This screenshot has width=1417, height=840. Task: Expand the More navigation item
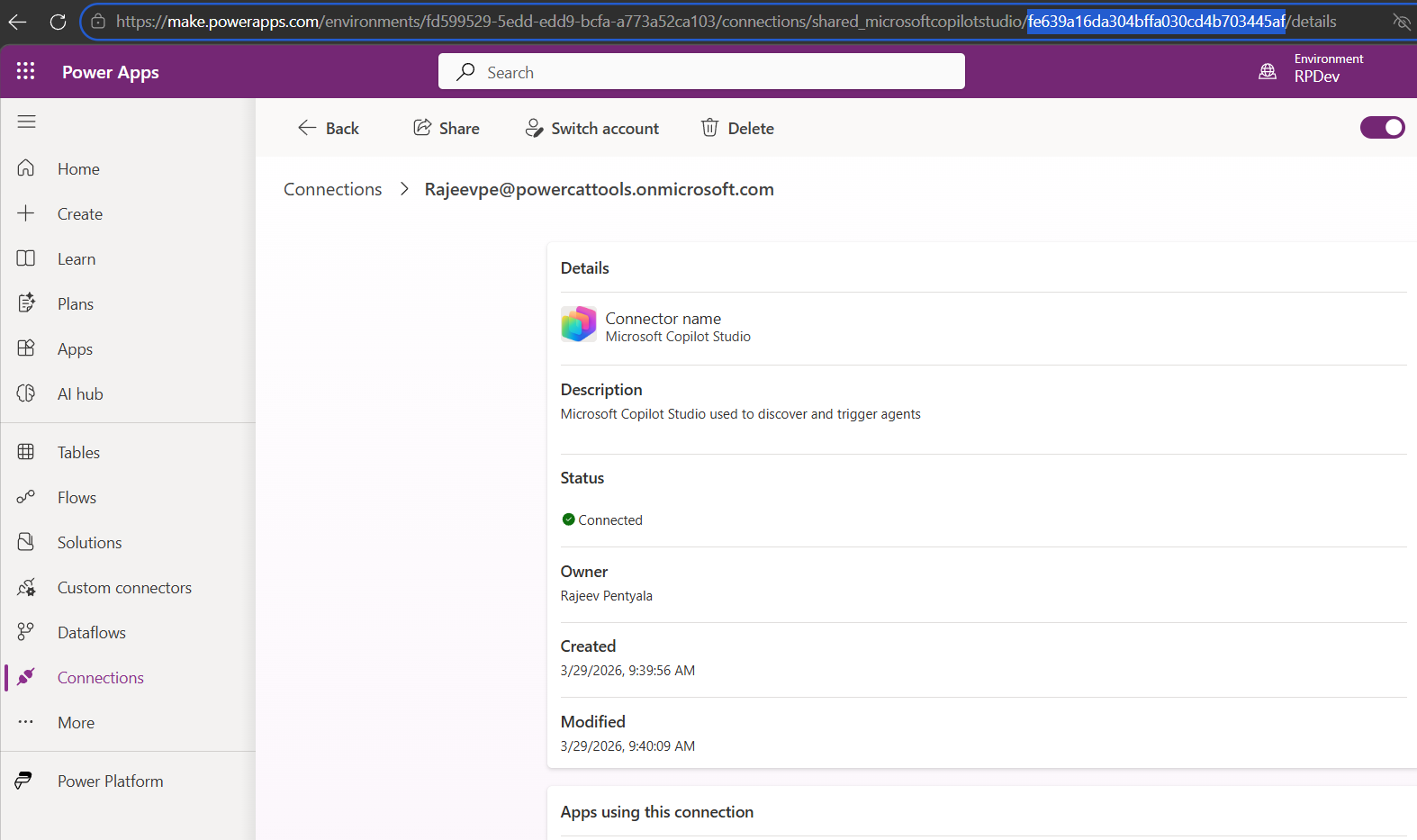76,723
